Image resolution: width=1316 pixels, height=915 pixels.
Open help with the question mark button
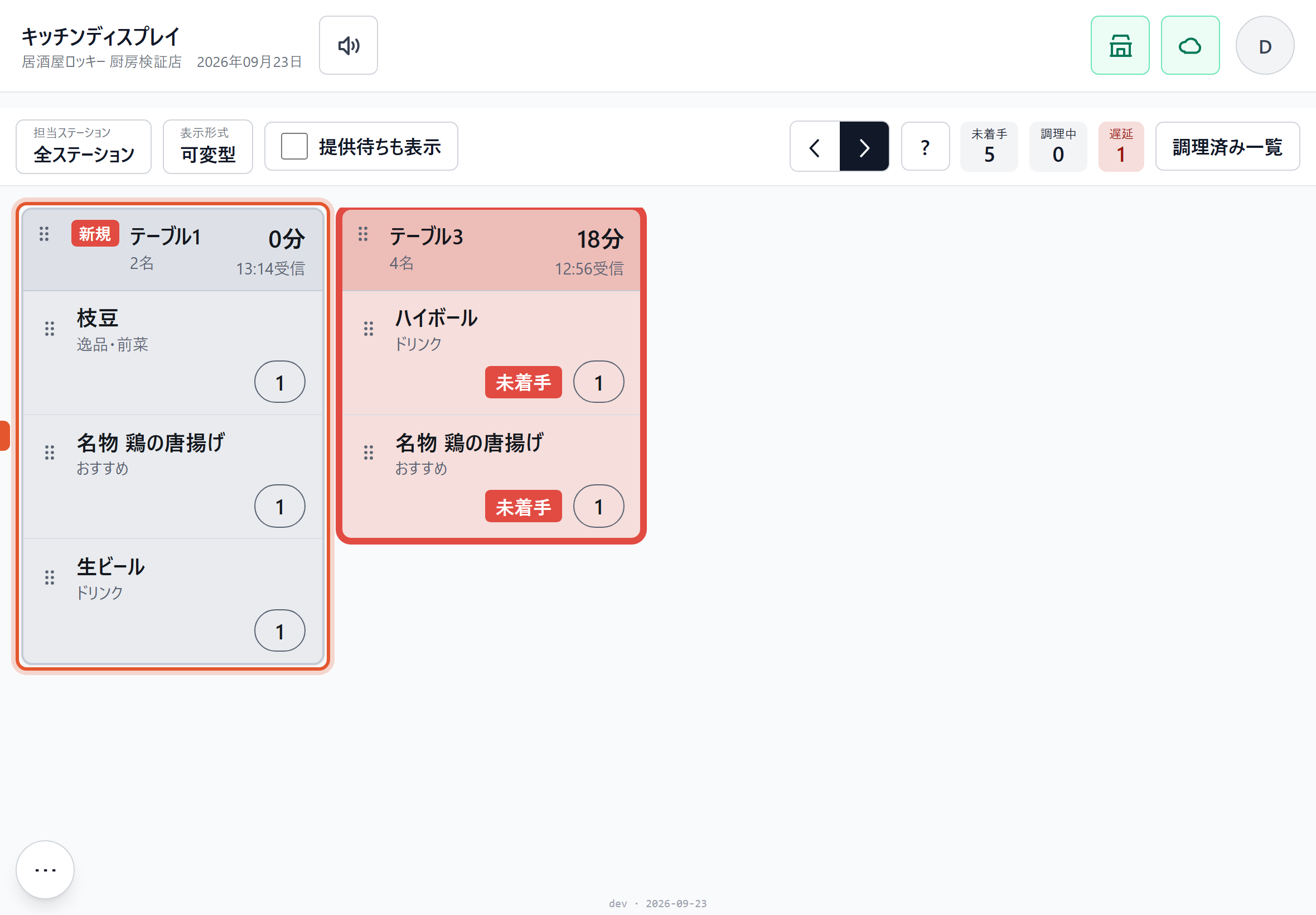coord(925,147)
